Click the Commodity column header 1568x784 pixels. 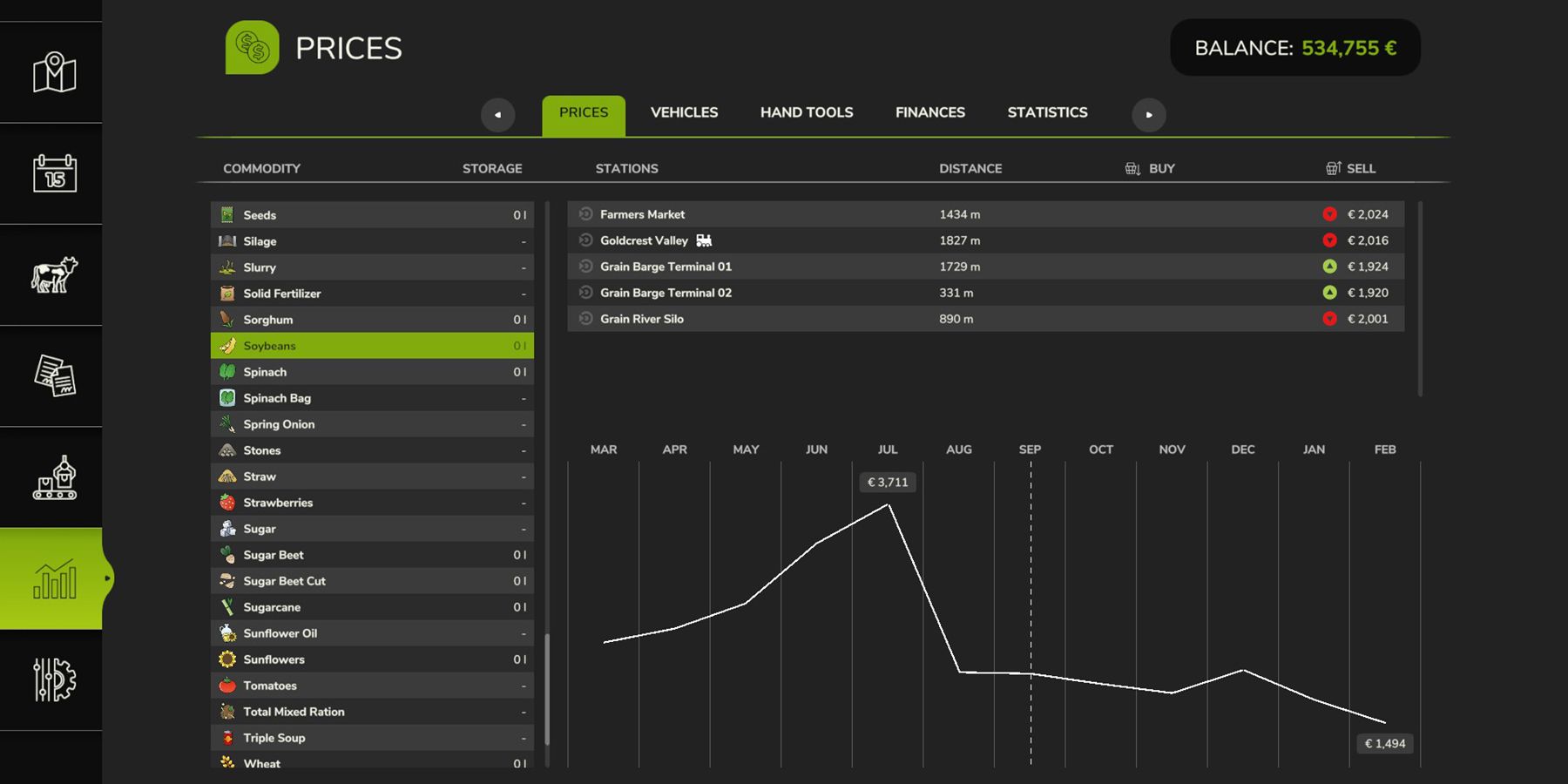[261, 168]
